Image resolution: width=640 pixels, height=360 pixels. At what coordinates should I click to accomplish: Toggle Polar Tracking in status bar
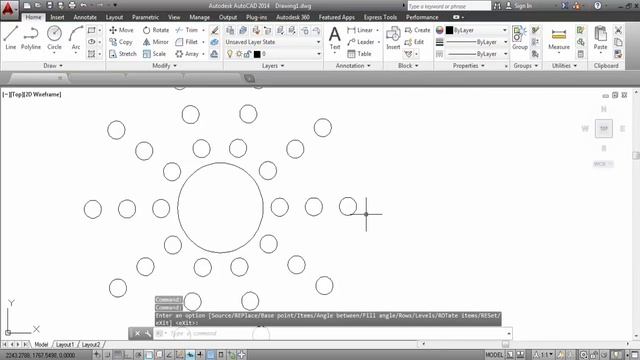click(138, 355)
